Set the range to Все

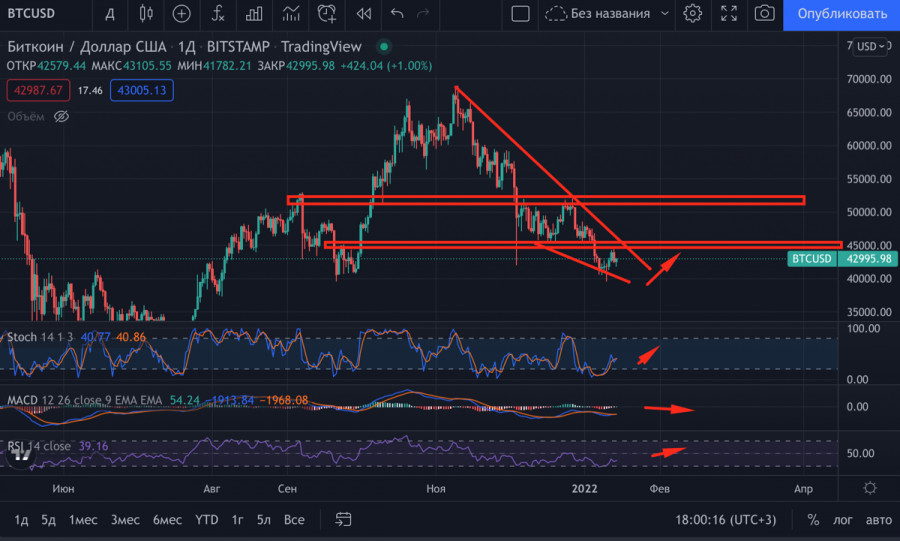(294, 520)
